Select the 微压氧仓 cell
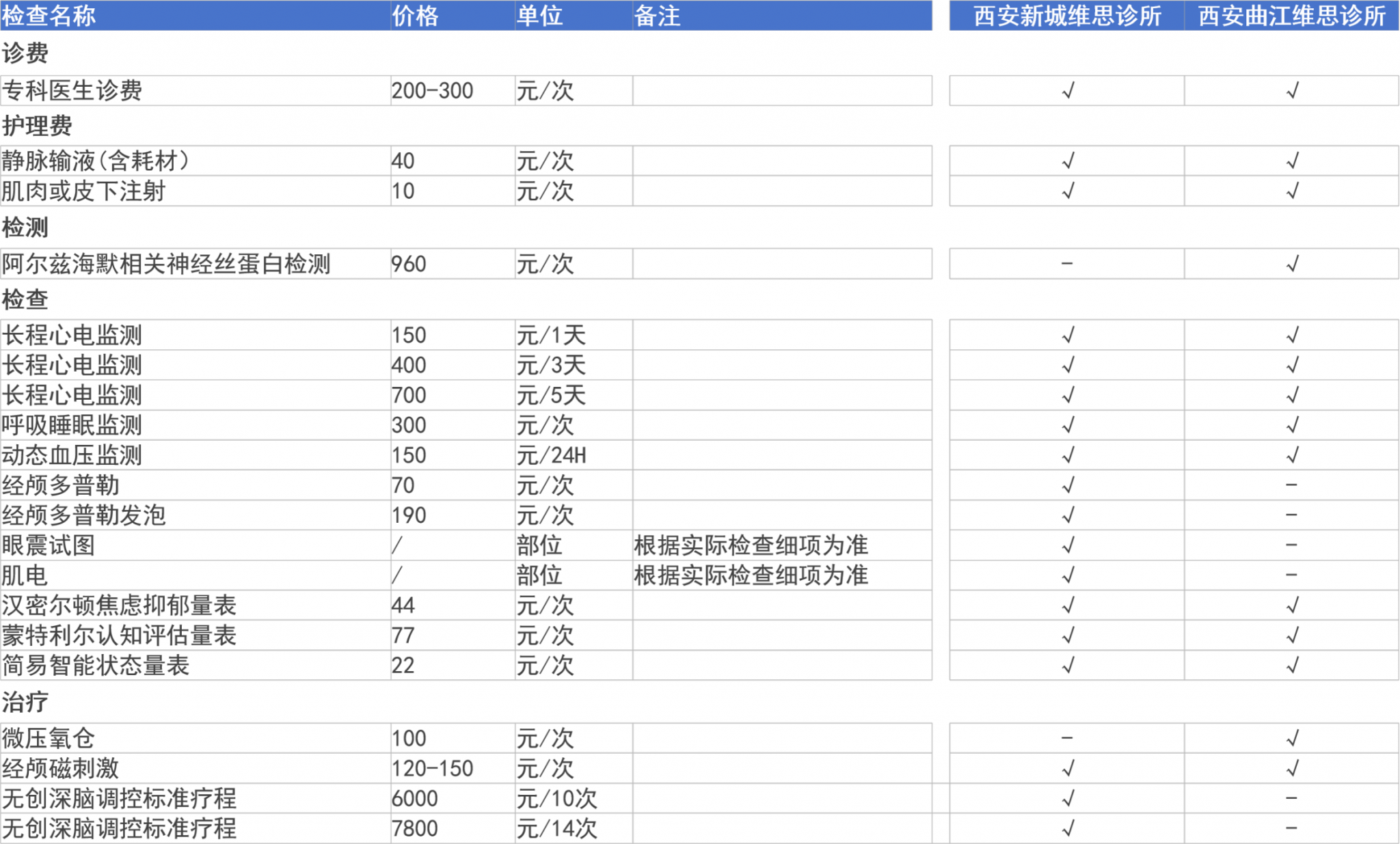 click(196, 738)
